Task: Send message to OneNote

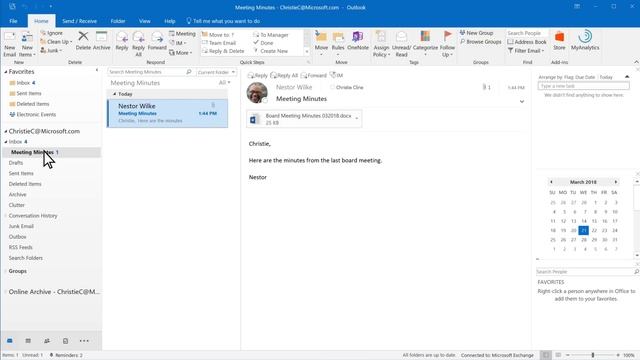Action: (358, 41)
